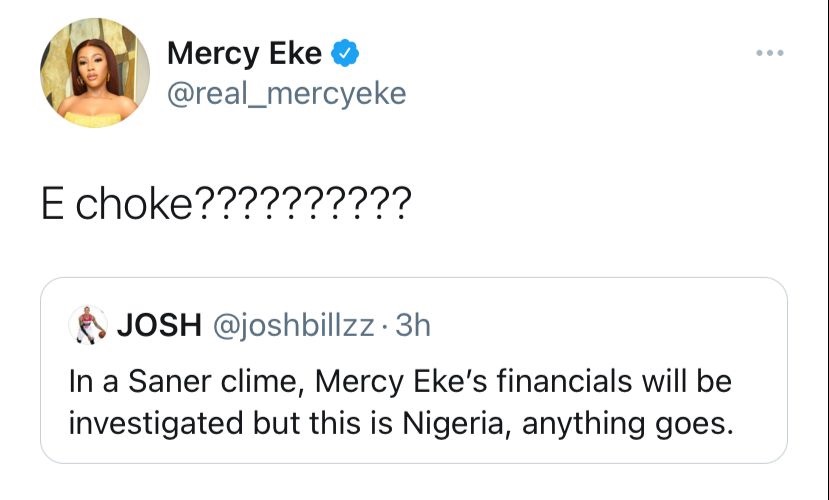Select the @real_mercyeke handle
Viewport: 829px width, 500px height.
click(286, 93)
